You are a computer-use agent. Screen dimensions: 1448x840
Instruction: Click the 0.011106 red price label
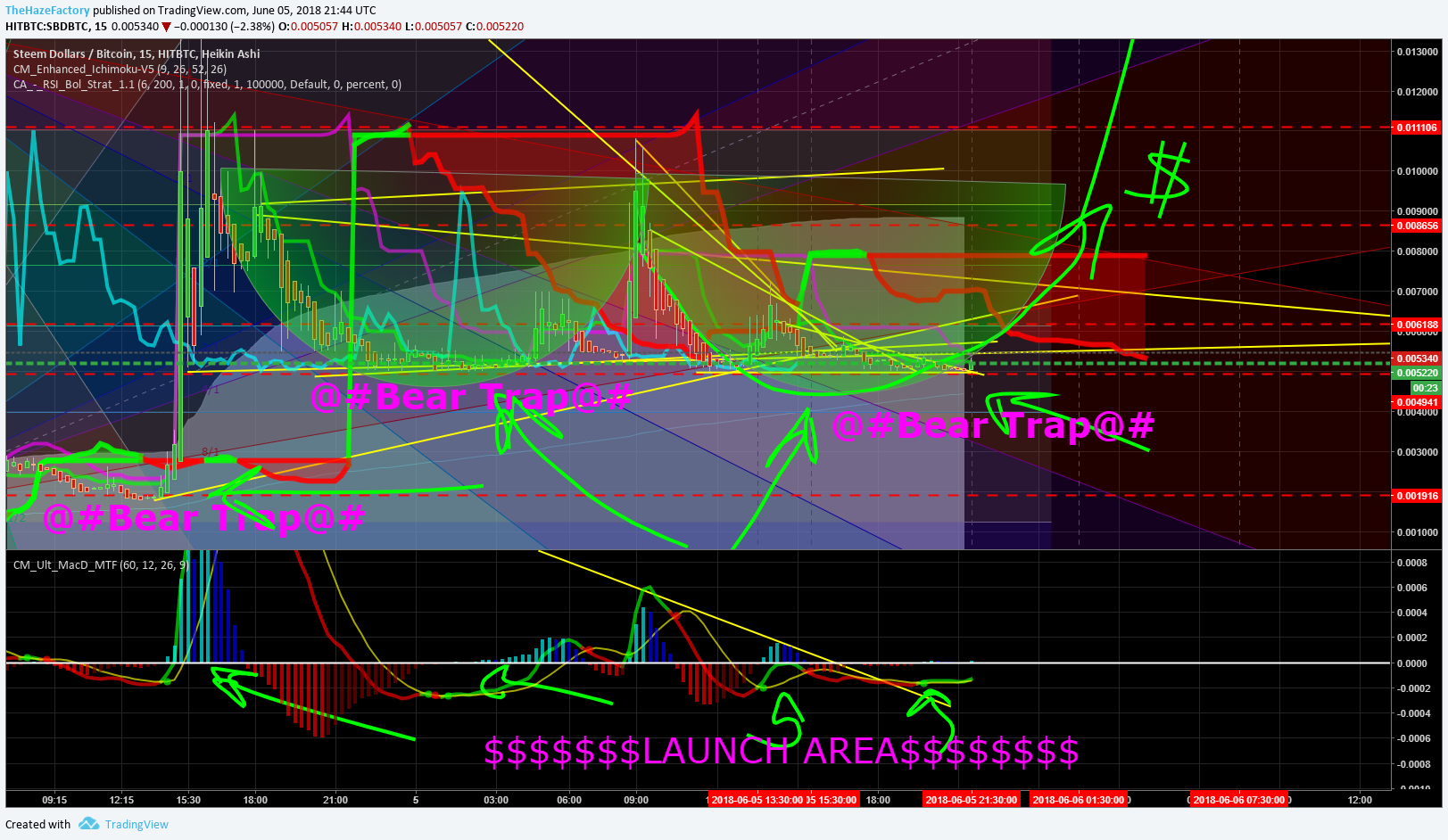[x=1417, y=128]
